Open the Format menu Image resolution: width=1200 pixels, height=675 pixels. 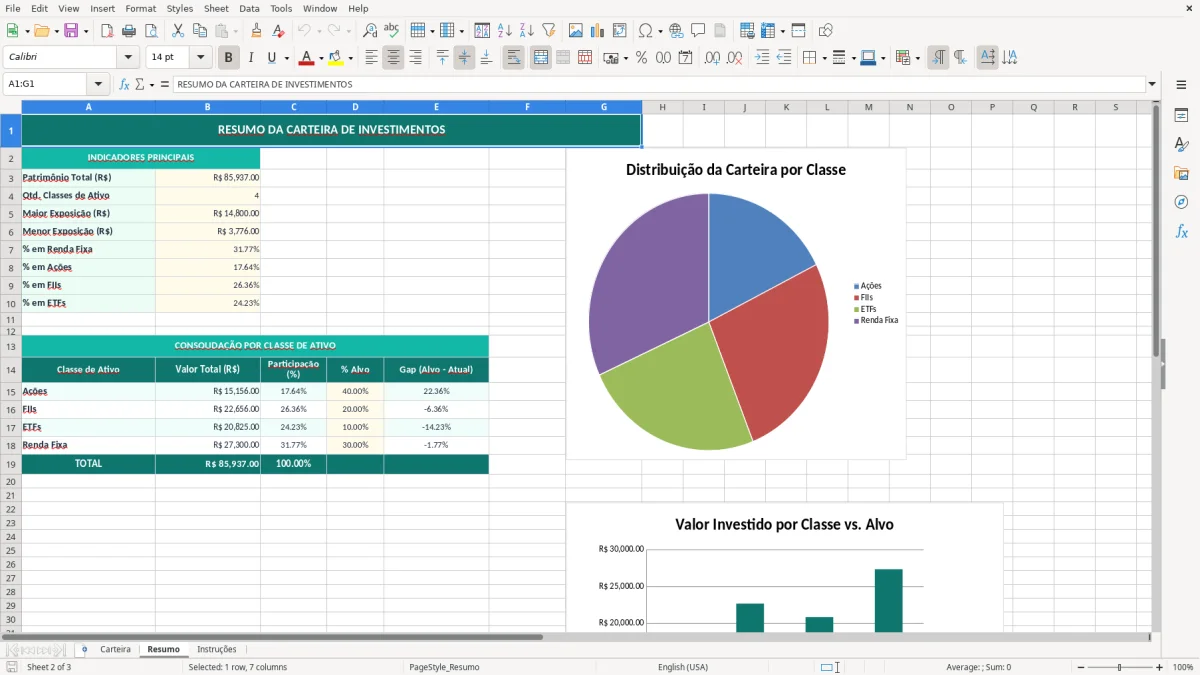[x=140, y=8]
